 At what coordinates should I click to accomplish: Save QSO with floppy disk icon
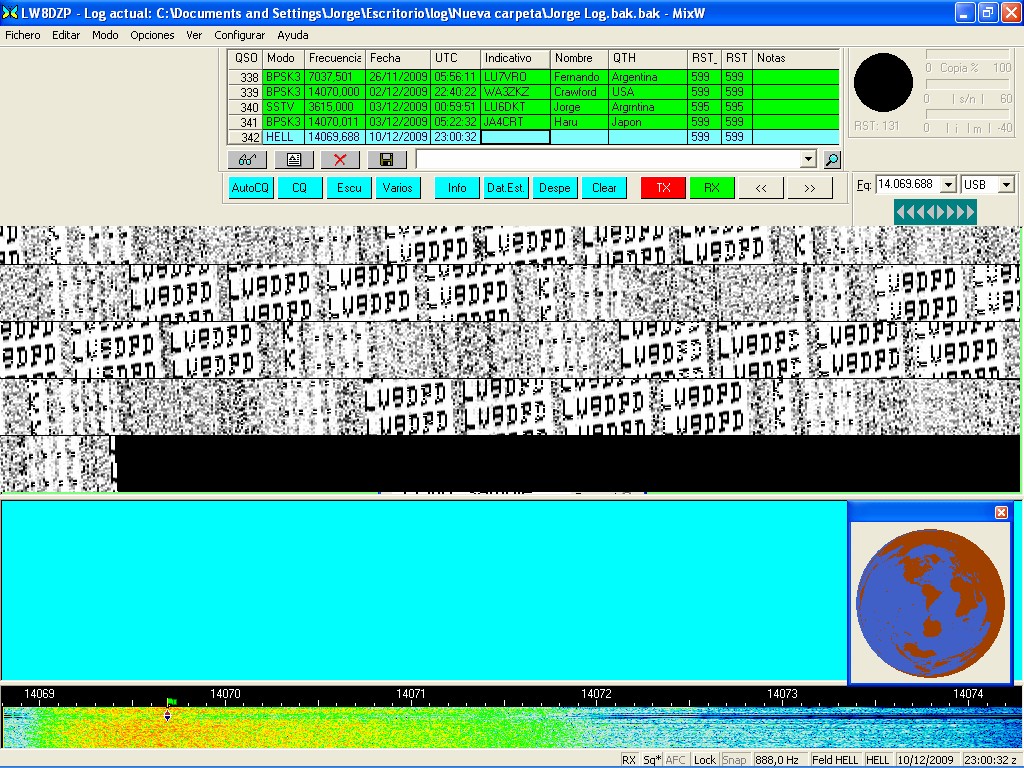pos(387,160)
